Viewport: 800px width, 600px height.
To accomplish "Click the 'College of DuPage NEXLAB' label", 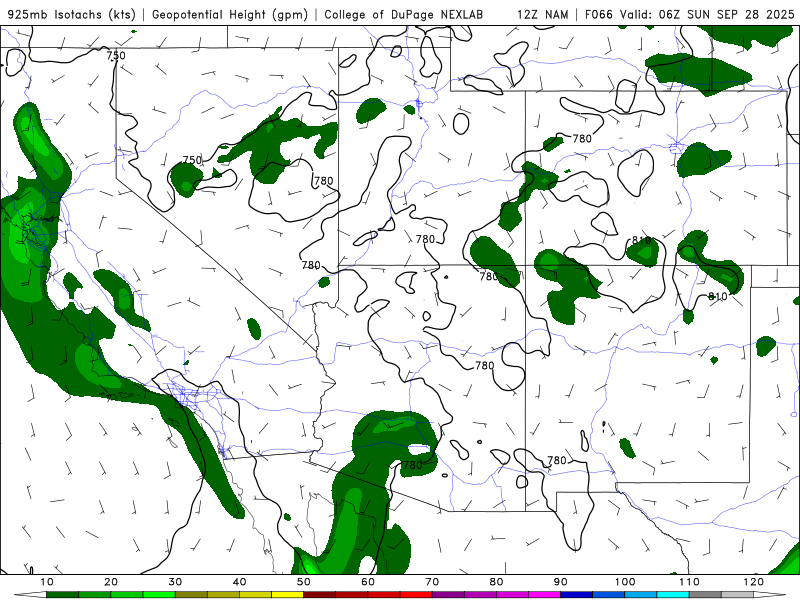I will point(404,14).
